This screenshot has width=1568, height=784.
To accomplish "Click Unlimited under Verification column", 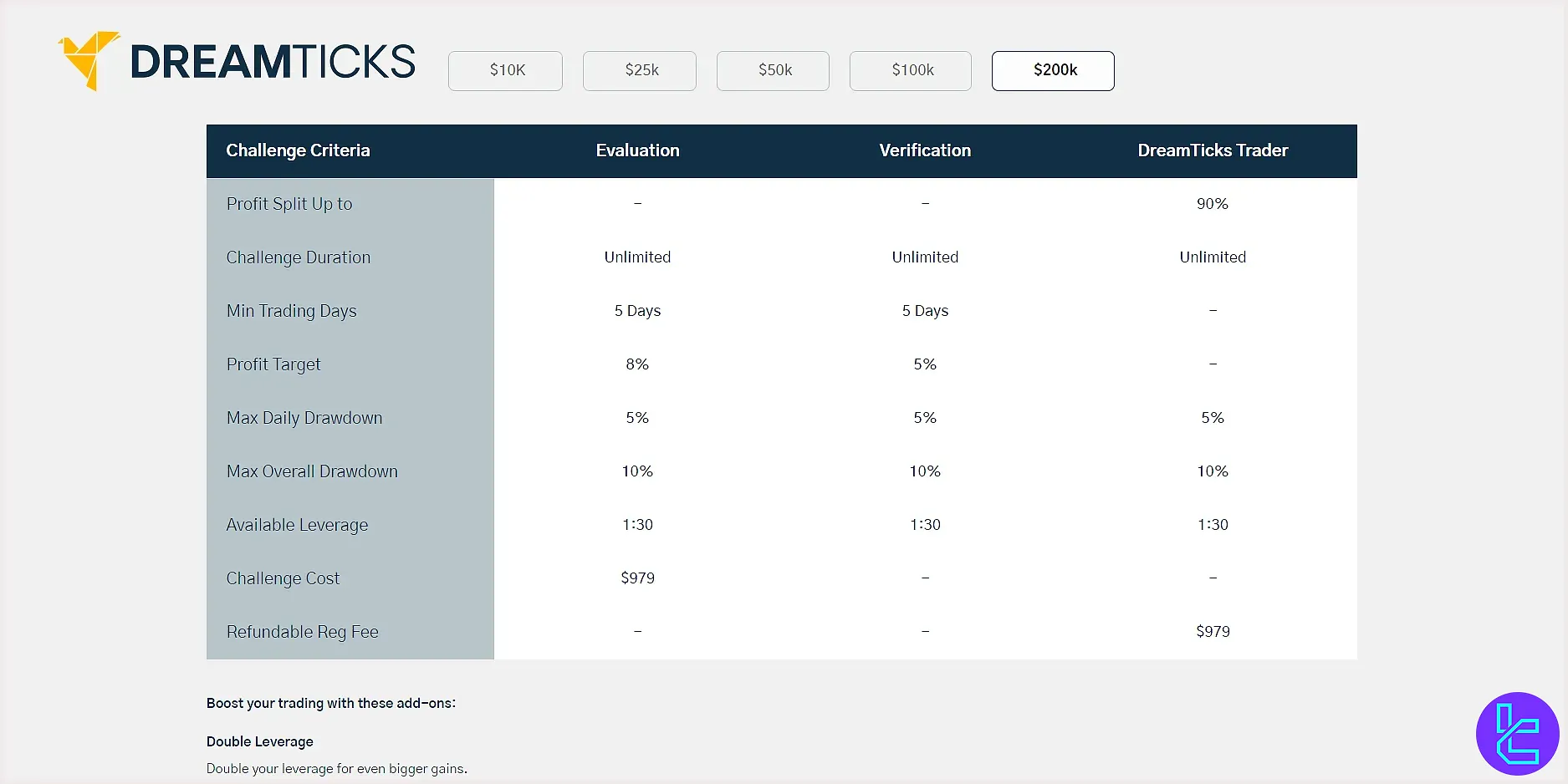I will point(925,257).
